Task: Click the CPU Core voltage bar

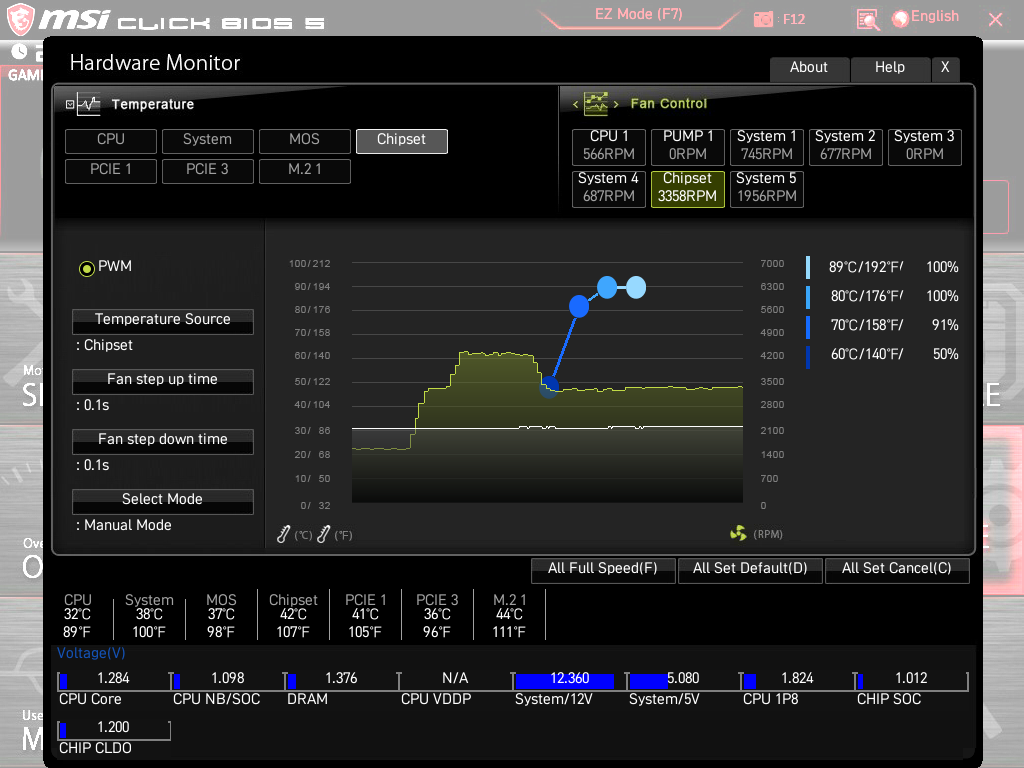Action: point(114,680)
